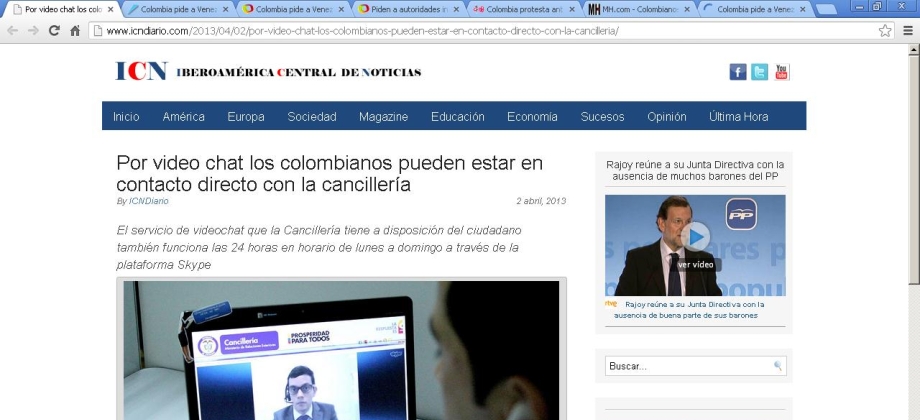Click the browser address bar URL
Viewport: 920px width, 420px height.
(362, 31)
